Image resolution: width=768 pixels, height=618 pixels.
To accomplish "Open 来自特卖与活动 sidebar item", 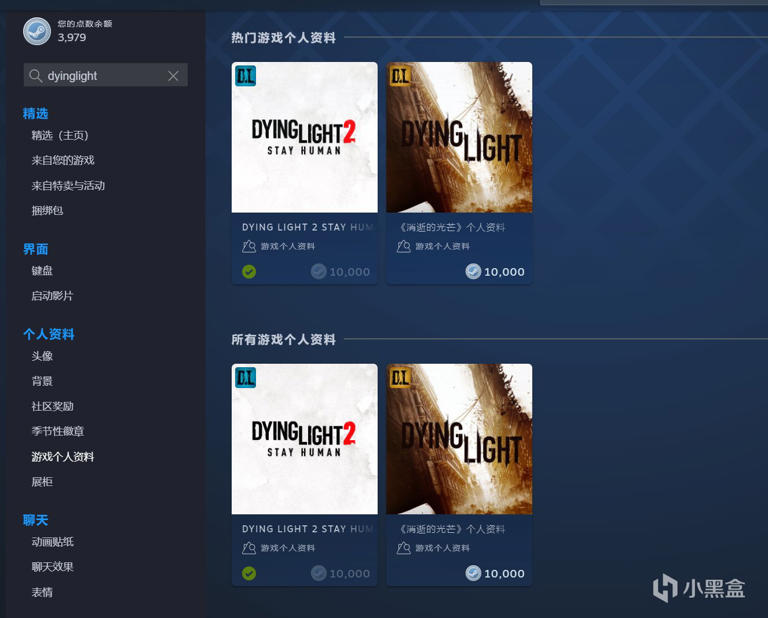I will [68, 186].
